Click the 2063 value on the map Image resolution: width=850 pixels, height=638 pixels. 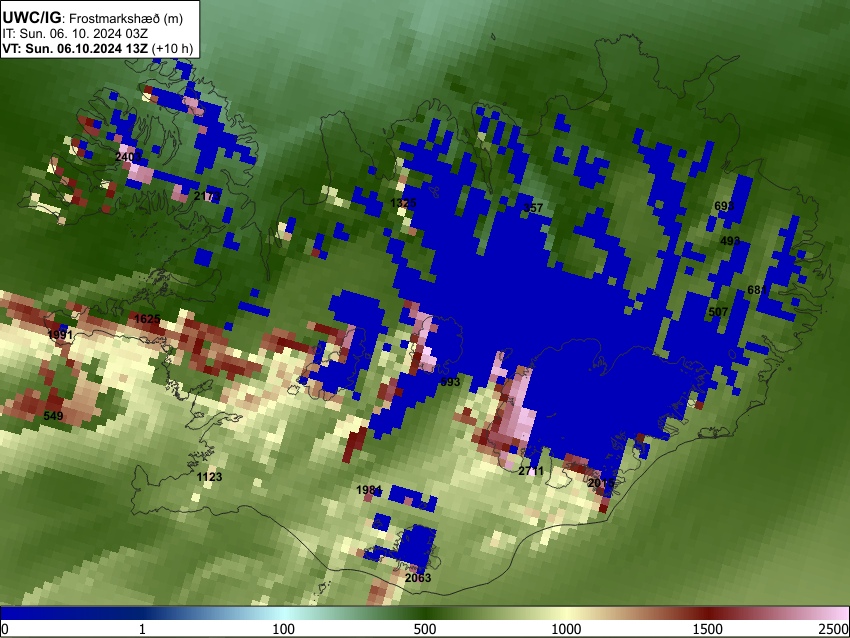coord(418,578)
